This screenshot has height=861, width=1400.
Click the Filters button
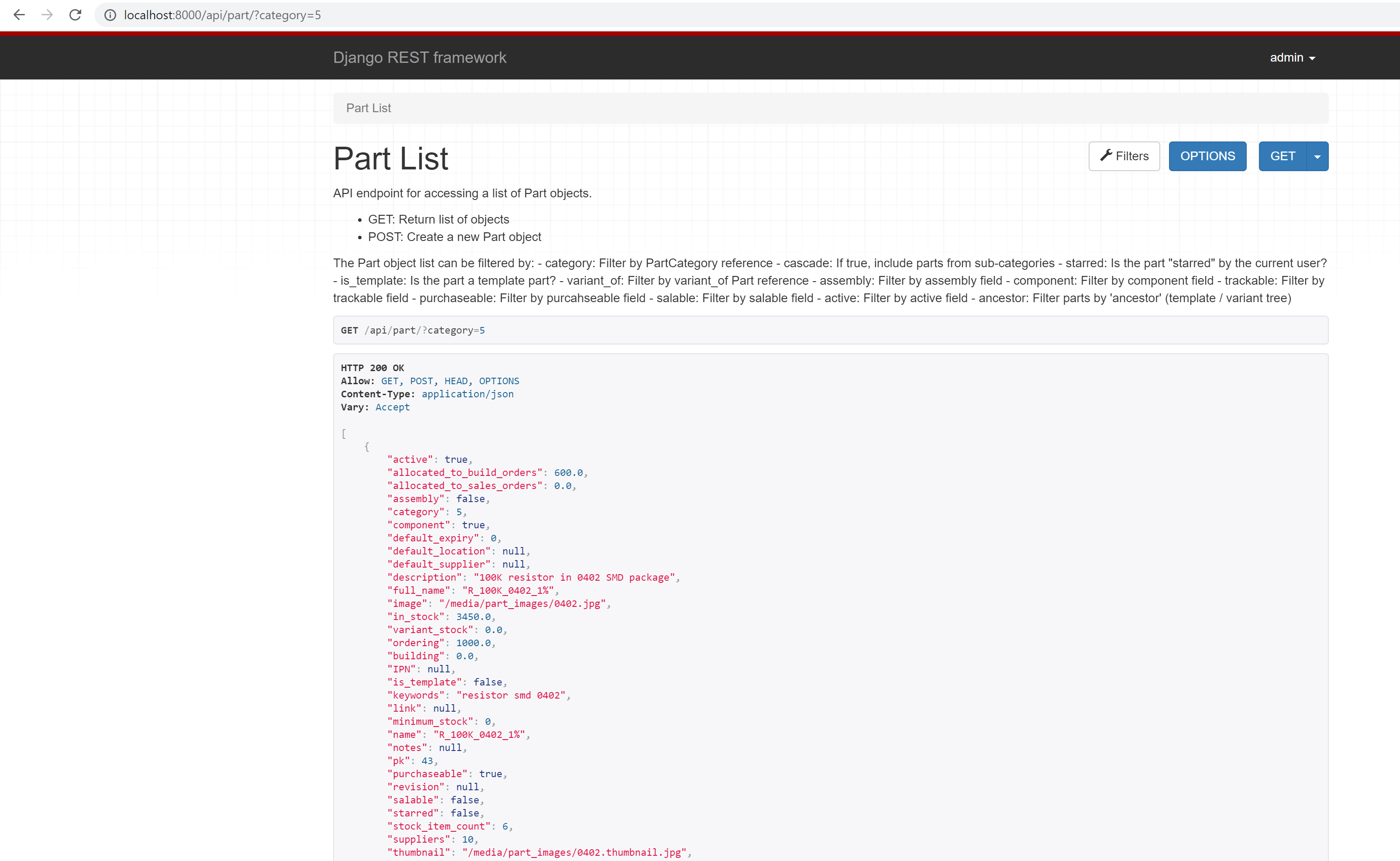coord(1123,155)
